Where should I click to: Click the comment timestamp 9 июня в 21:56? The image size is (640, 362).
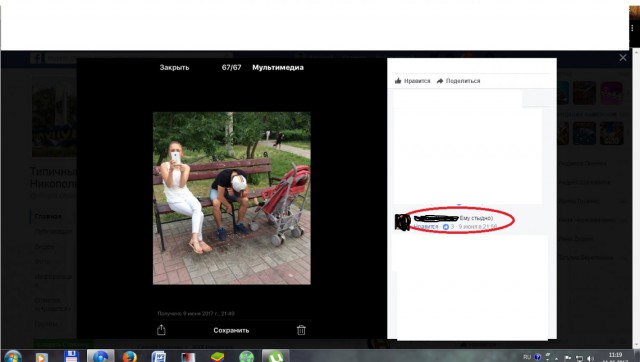pyautogui.click(x=478, y=227)
